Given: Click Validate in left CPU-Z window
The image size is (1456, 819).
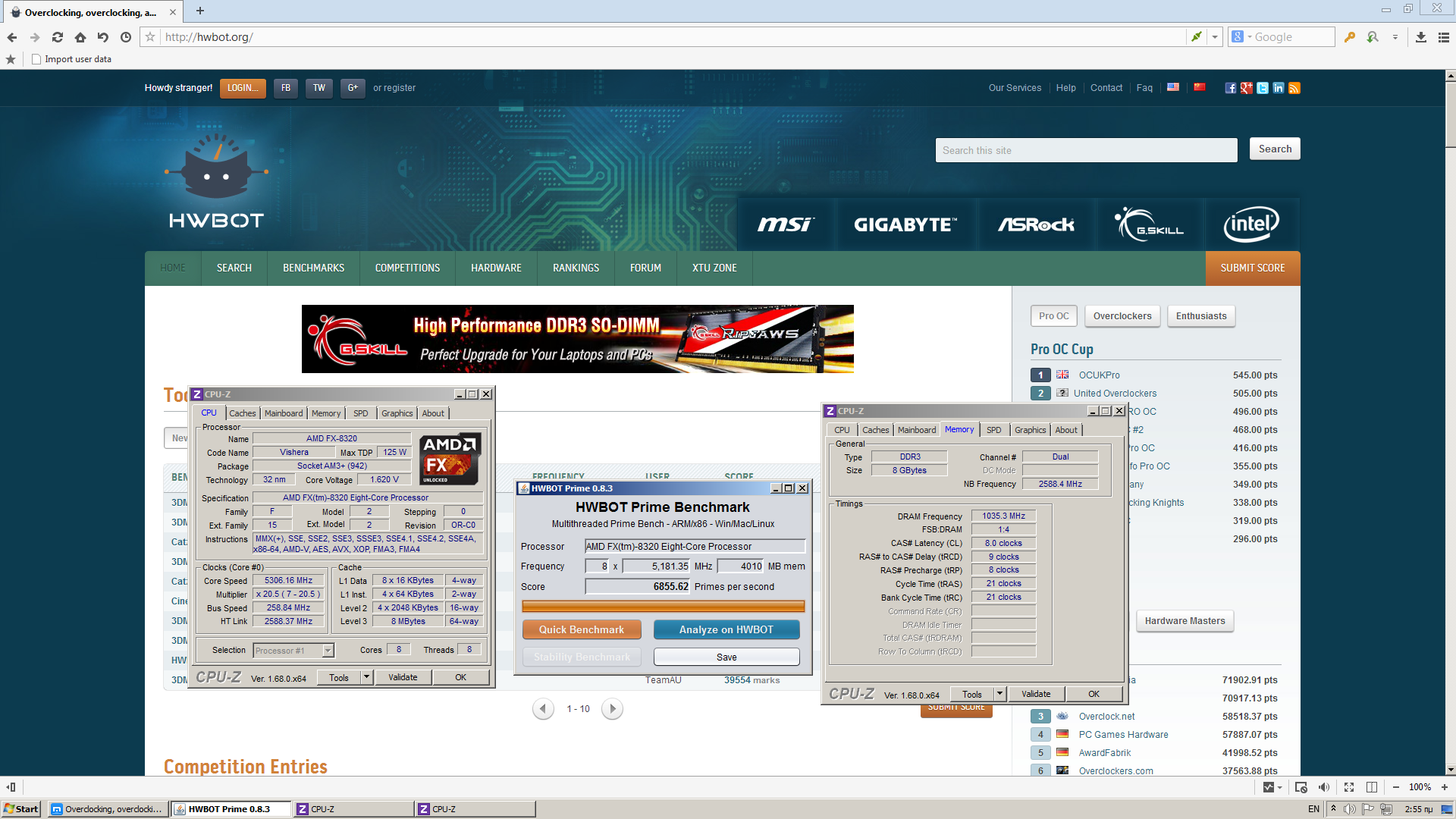Looking at the screenshot, I should 403,677.
